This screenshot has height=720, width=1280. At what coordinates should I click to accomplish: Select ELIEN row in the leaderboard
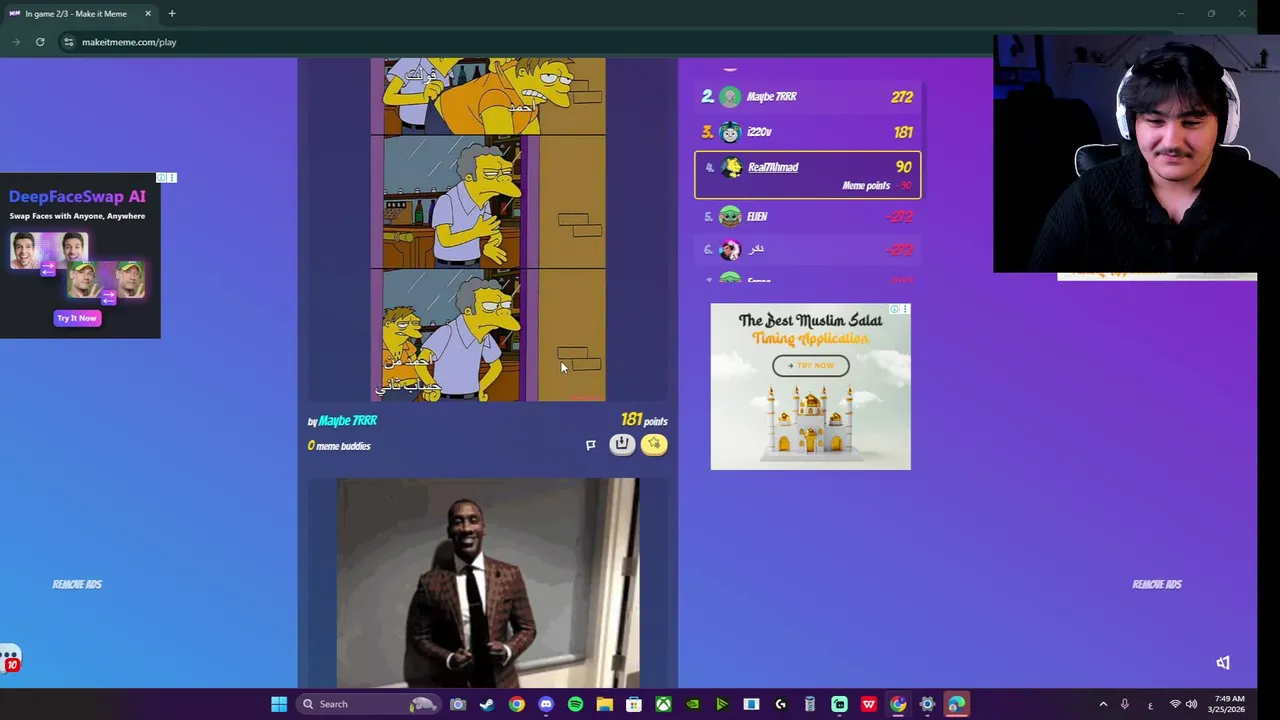[807, 216]
